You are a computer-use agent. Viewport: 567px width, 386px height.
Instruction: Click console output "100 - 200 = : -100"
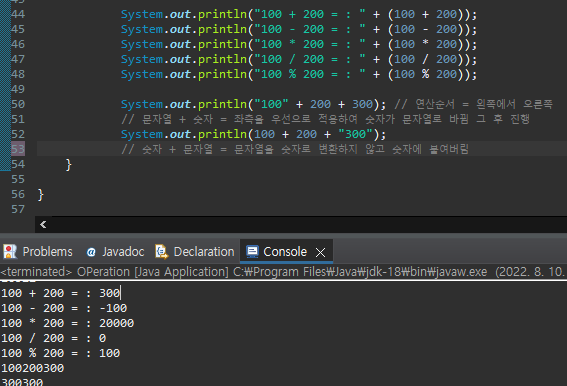pyautogui.click(x=64, y=308)
